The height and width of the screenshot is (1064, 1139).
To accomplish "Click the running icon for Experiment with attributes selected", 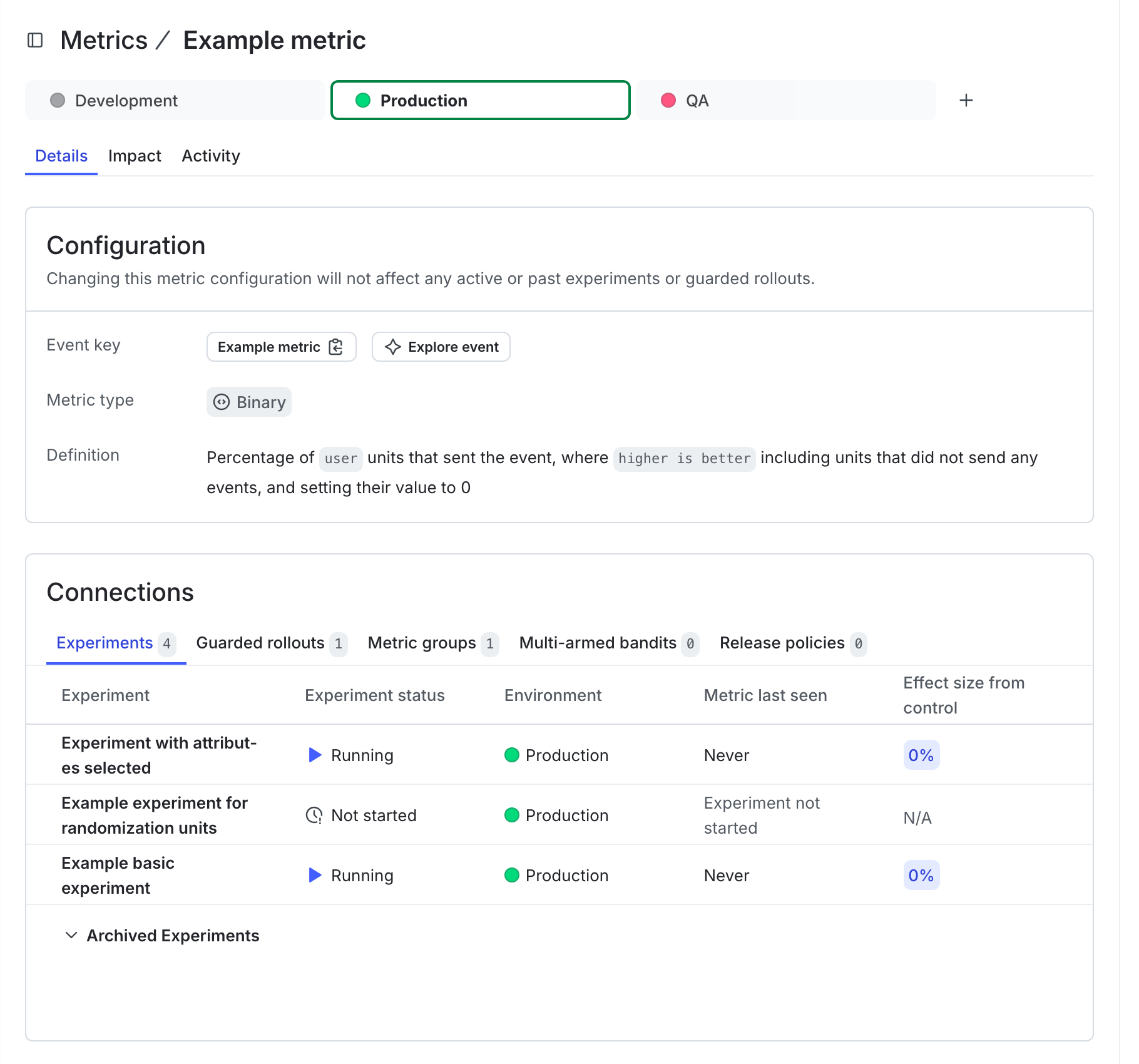I will pos(315,755).
